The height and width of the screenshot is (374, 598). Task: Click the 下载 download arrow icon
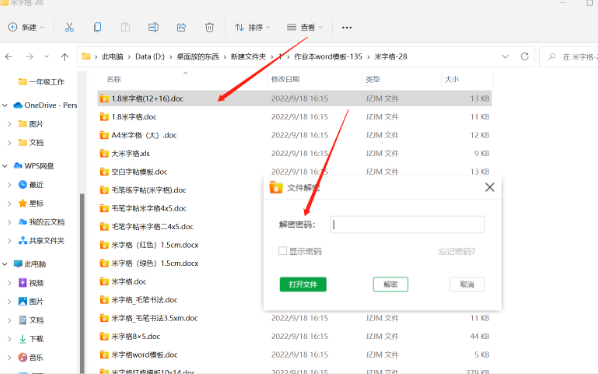click(x=23, y=339)
